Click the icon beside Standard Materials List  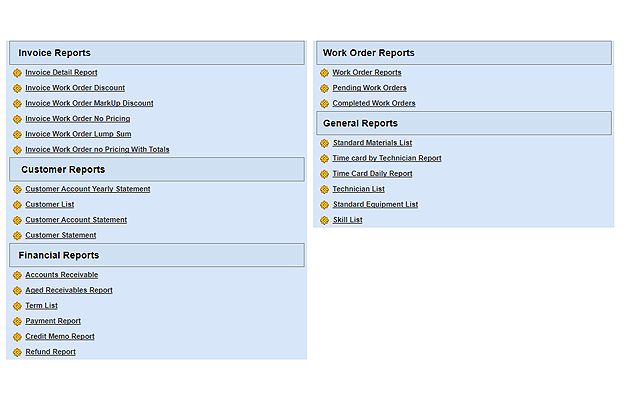[x=324, y=143]
